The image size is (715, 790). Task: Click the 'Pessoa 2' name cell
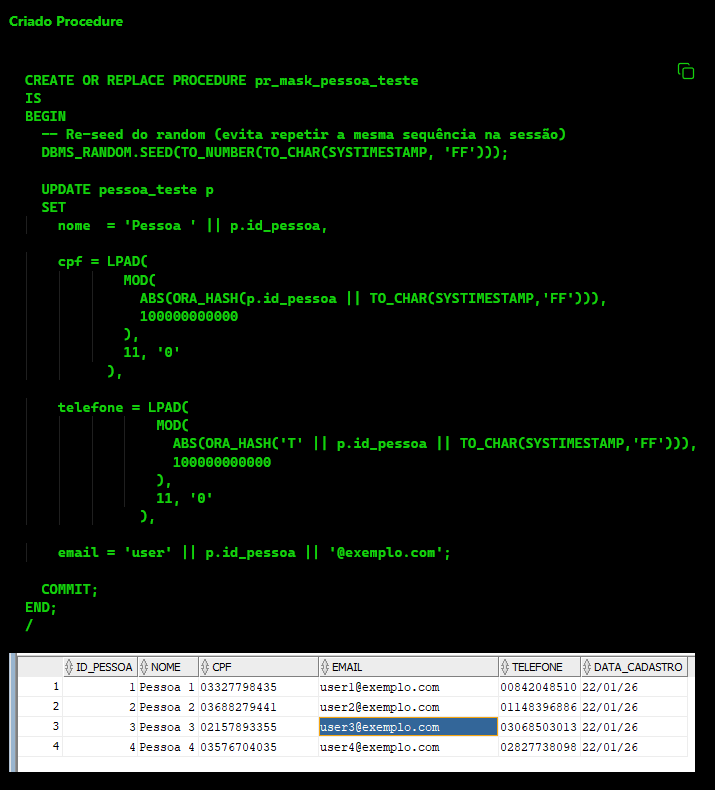point(167,707)
